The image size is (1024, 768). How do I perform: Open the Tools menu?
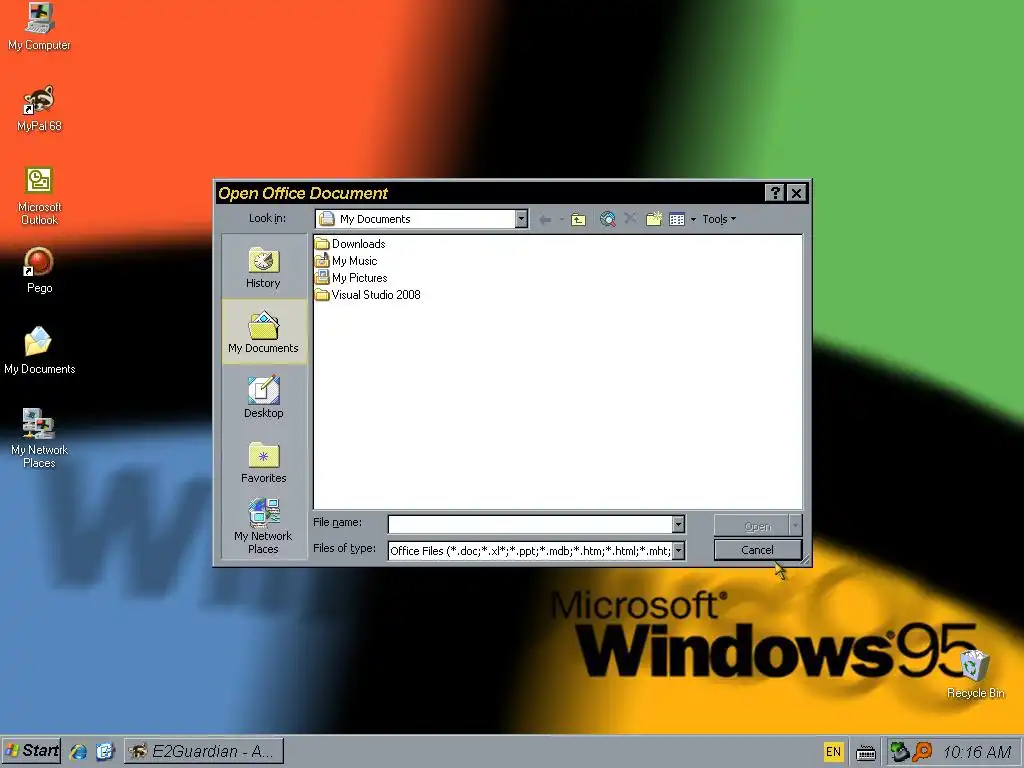pyautogui.click(x=718, y=219)
